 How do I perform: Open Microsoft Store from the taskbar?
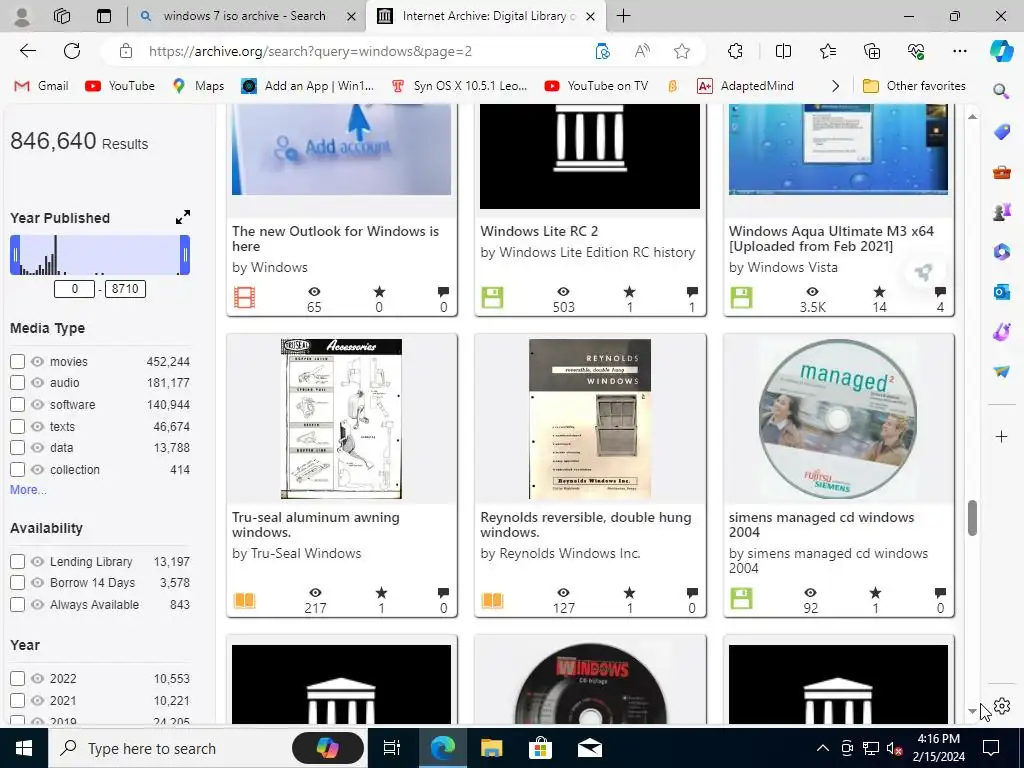(x=540, y=748)
